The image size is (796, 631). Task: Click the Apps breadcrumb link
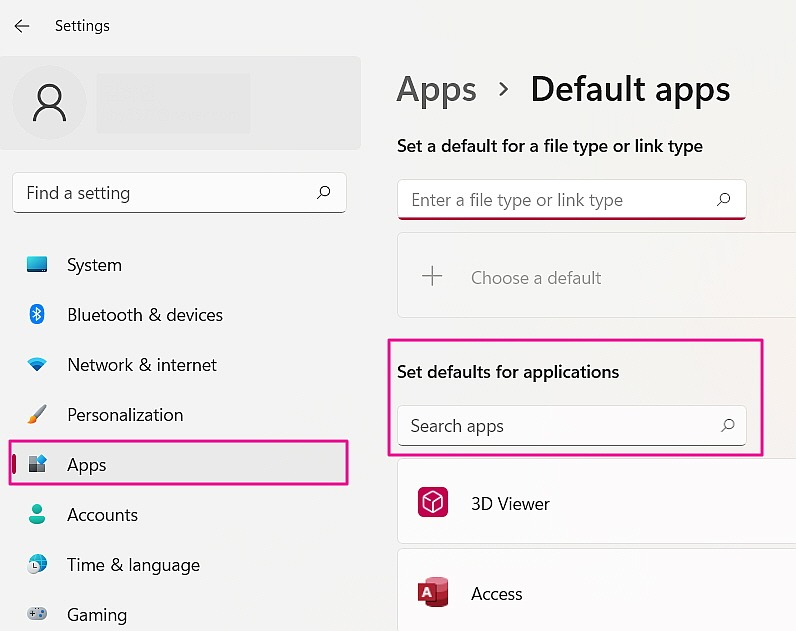pyautogui.click(x=435, y=90)
